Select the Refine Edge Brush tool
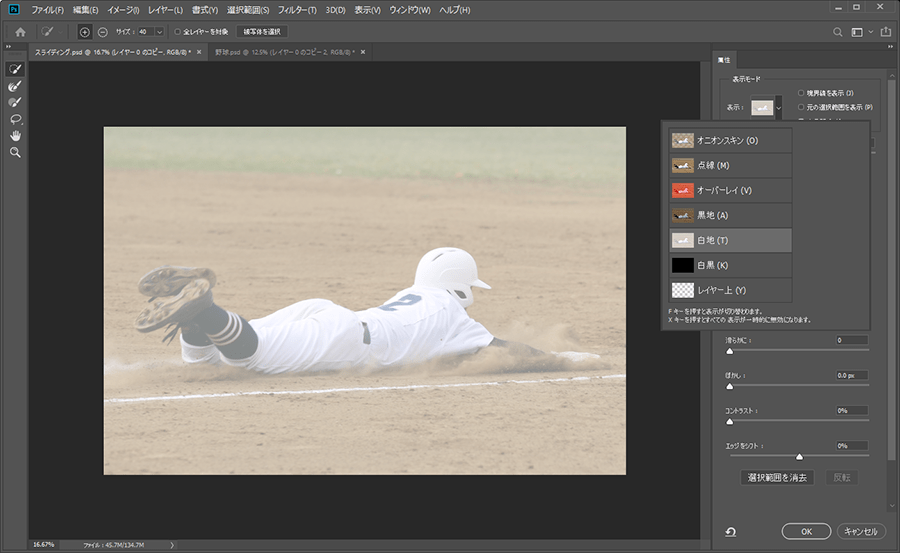Screen dimensions: 900x553 15,86
